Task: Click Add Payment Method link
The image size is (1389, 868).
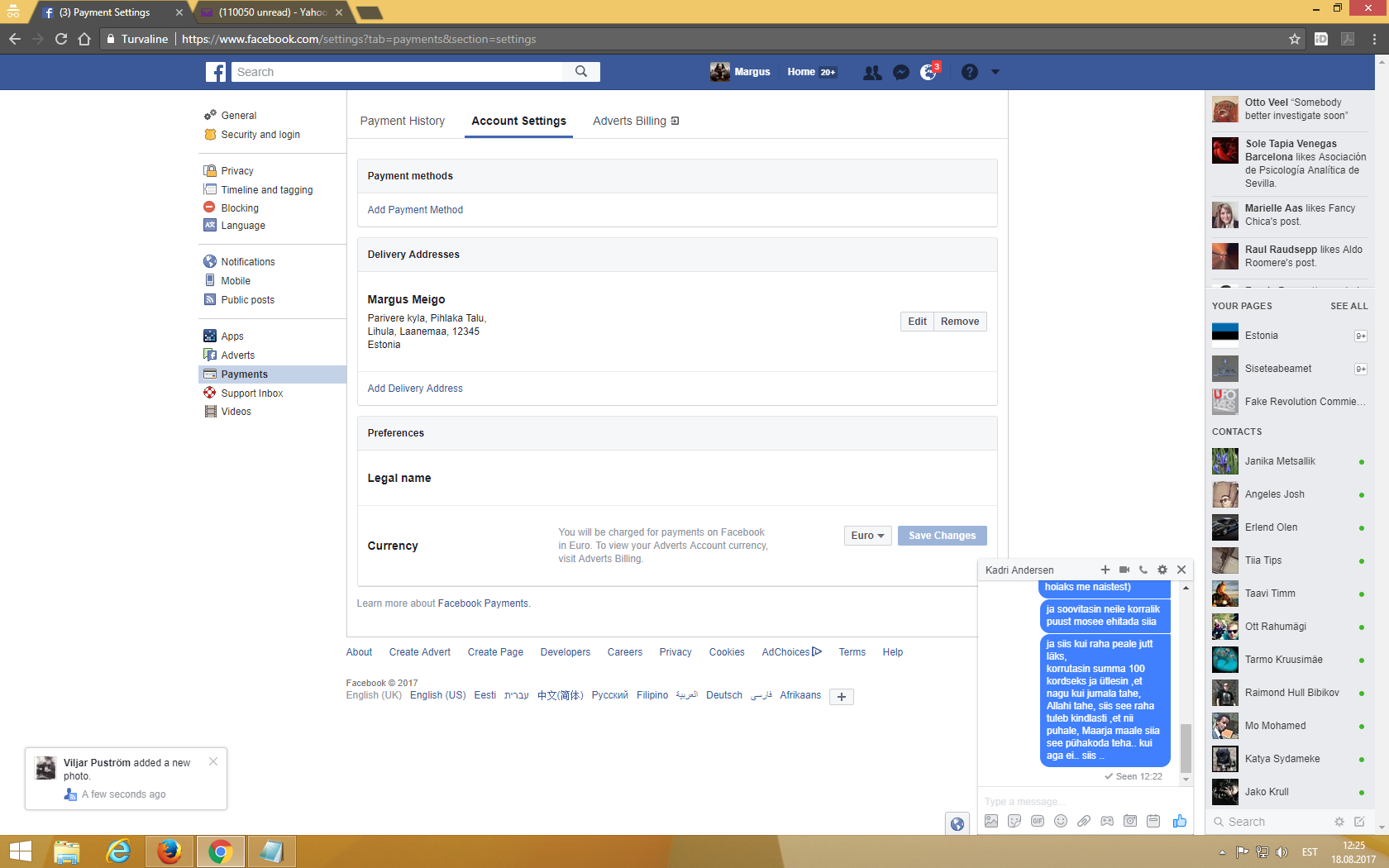Action: coord(415,210)
